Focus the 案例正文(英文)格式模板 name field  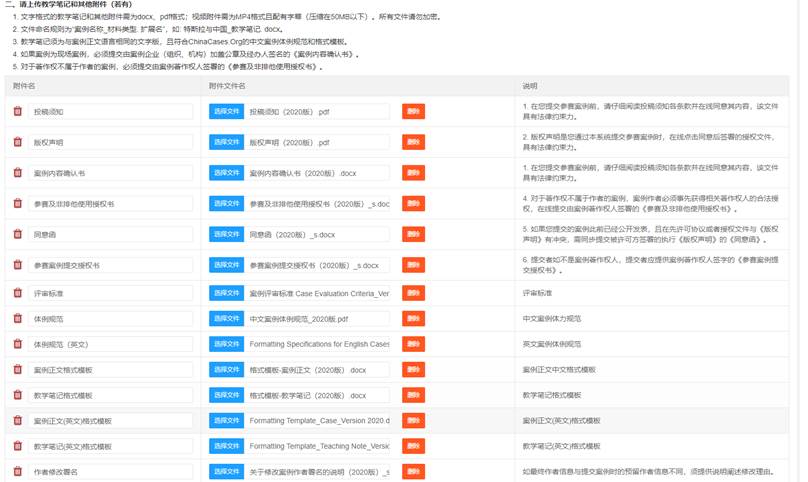110,420
